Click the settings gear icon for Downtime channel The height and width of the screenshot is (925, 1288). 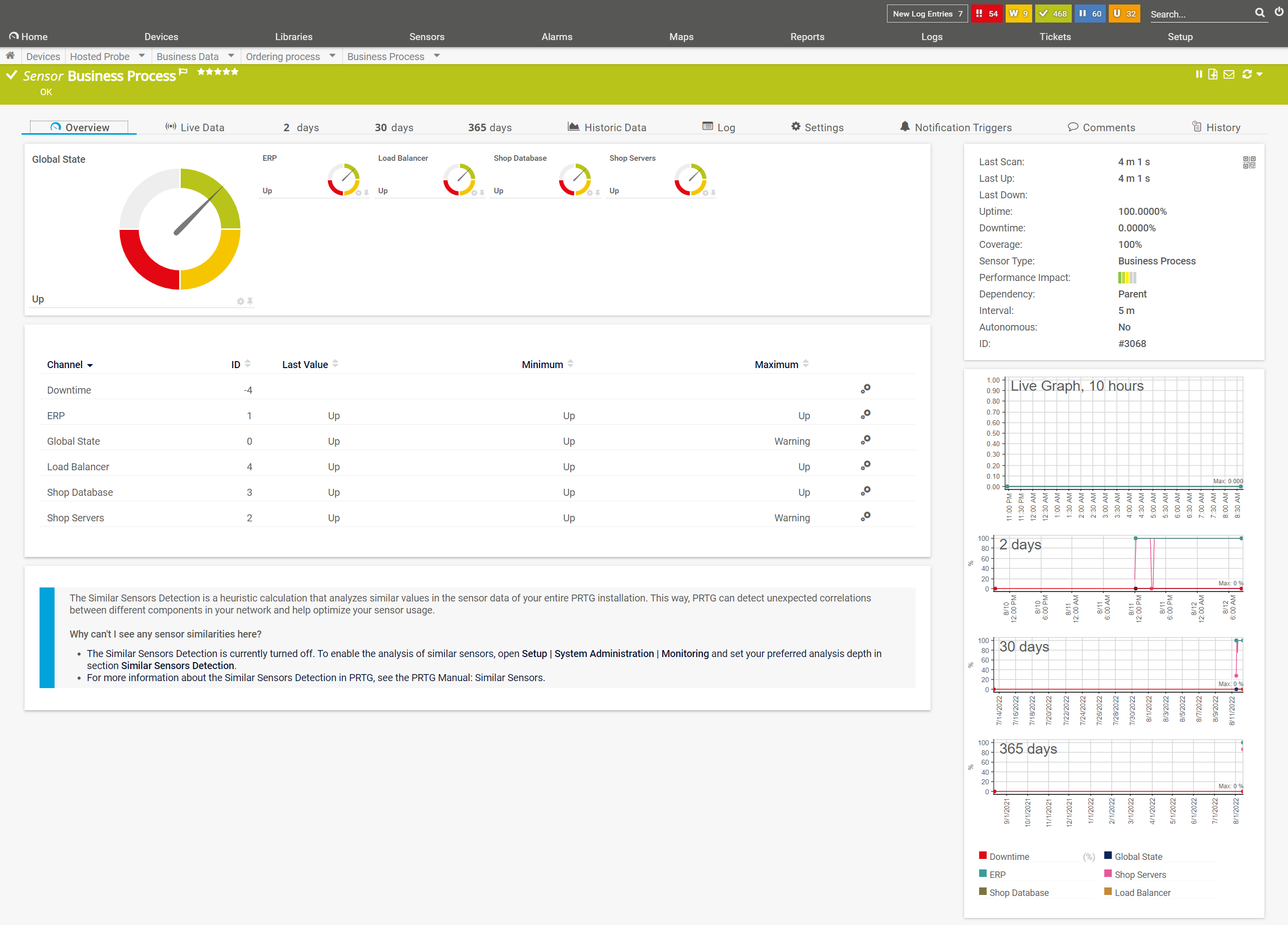866,389
